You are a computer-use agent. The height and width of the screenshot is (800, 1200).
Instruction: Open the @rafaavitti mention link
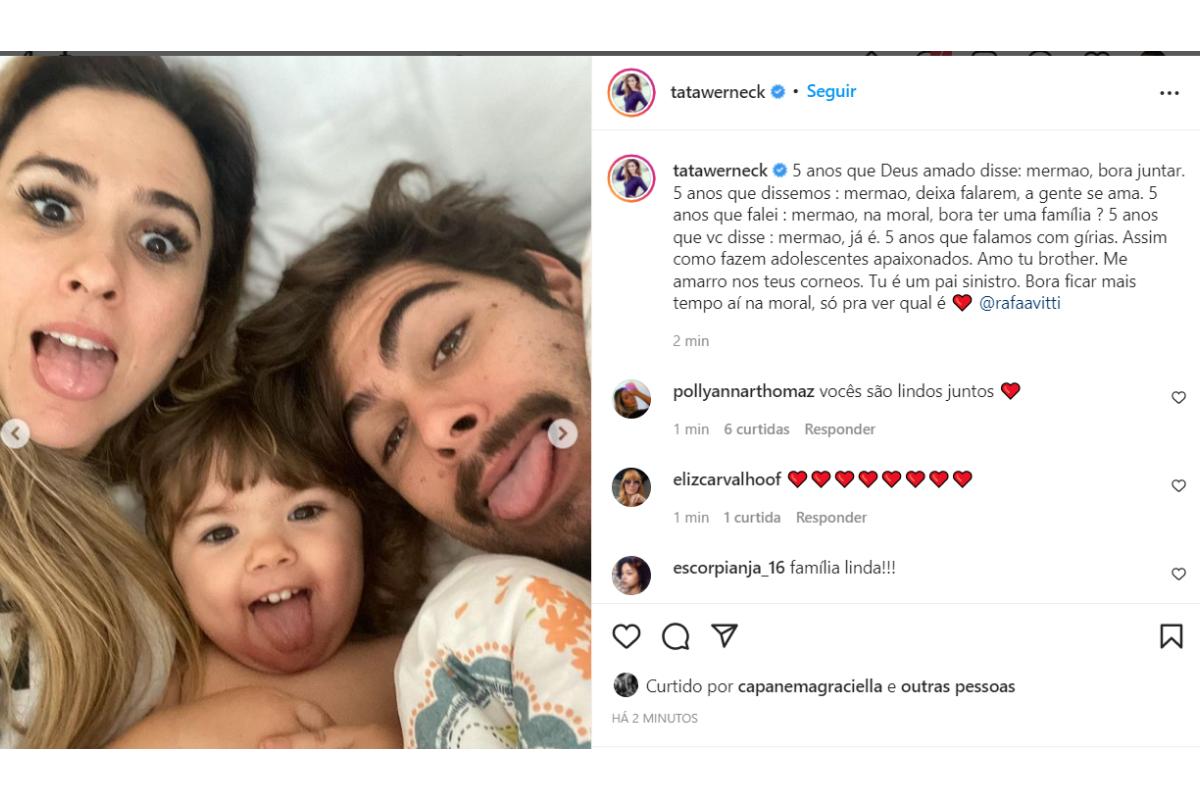pos(1020,303)
